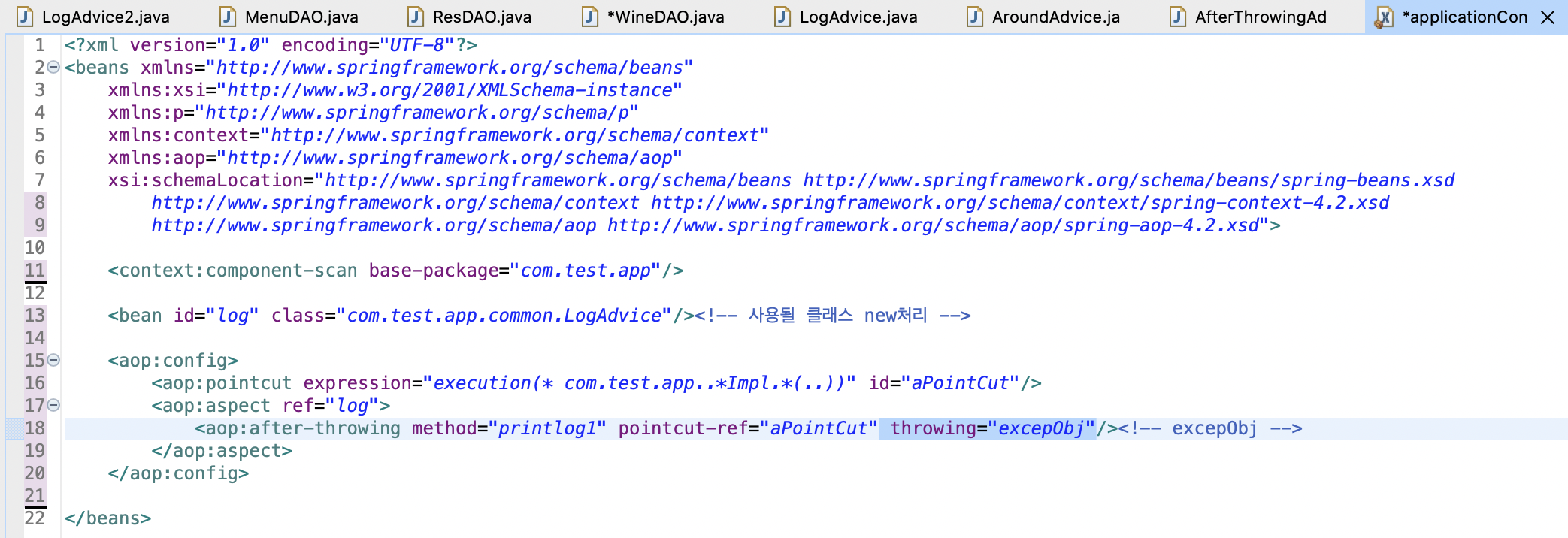Click the Java file icon of AfterThrowingAdvice tab
1568x538 pixels.
click(x=1178, y=17)
